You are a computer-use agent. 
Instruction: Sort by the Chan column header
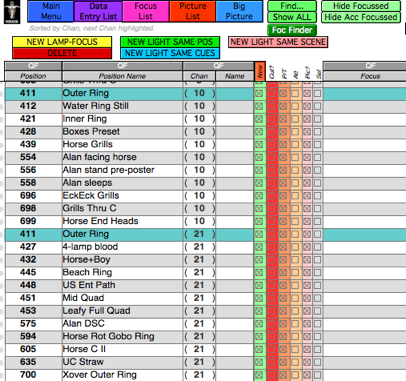click(199, 76)
